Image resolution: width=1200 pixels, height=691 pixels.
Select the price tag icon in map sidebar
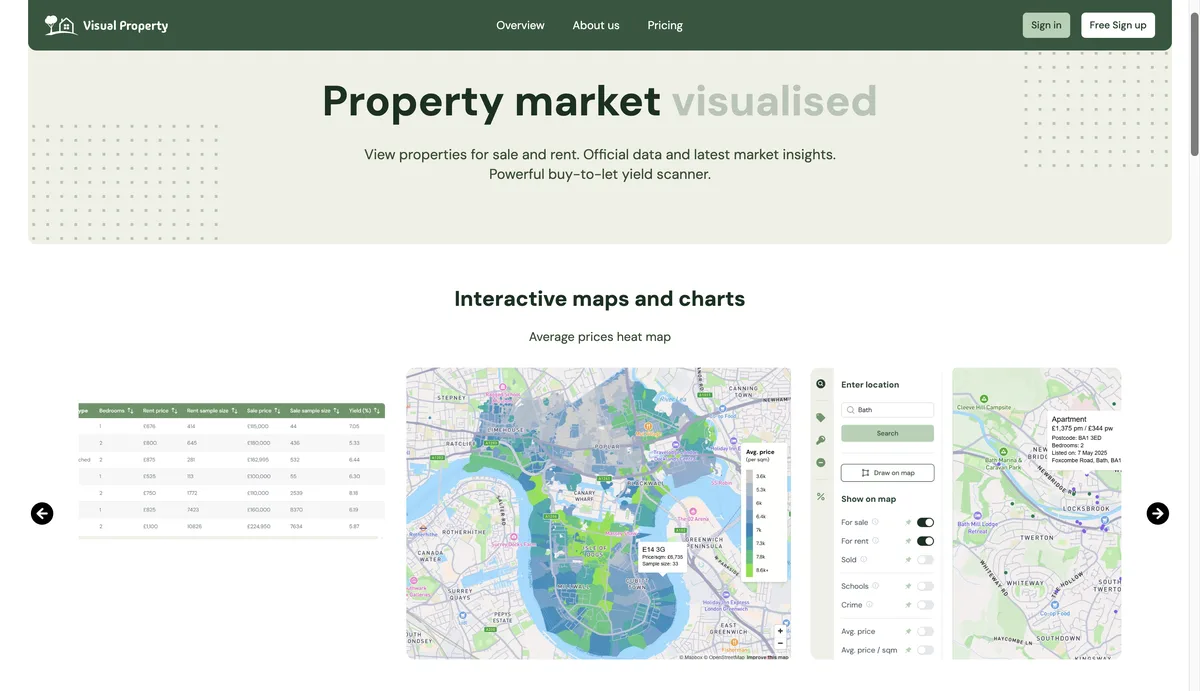click(x=821, y=418)
